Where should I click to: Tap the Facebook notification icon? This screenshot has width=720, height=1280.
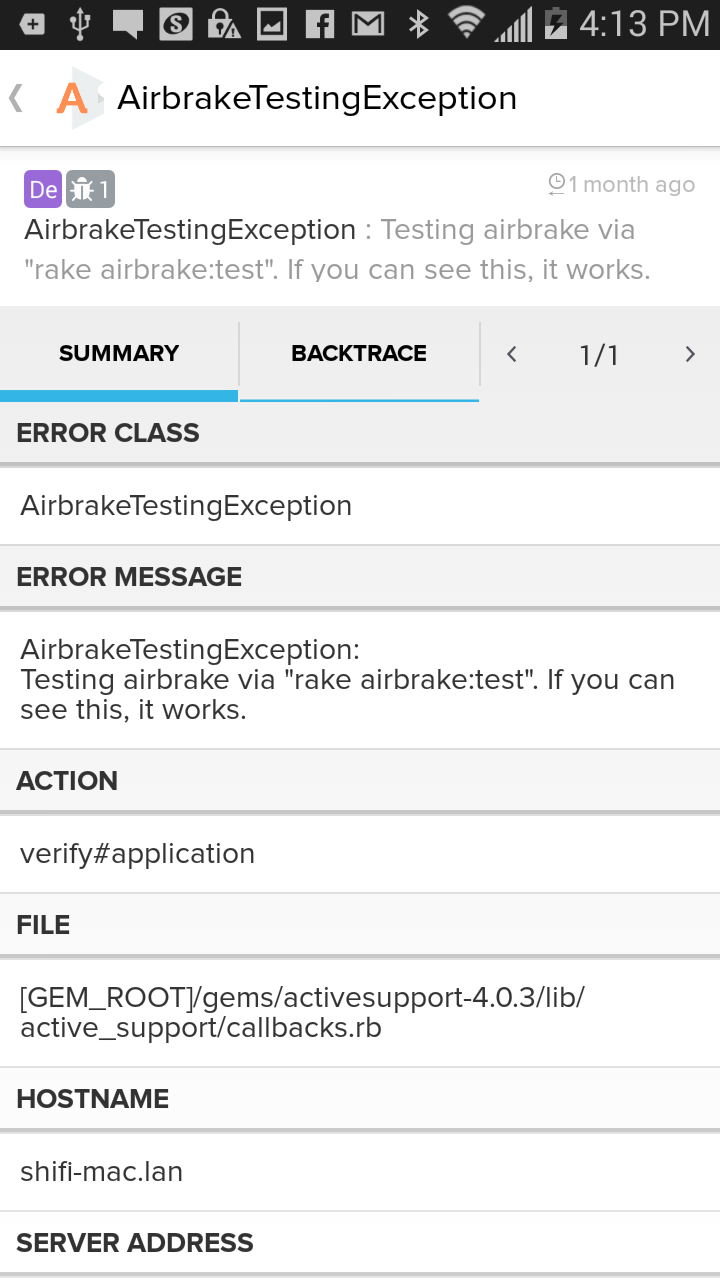click(319, 24)
